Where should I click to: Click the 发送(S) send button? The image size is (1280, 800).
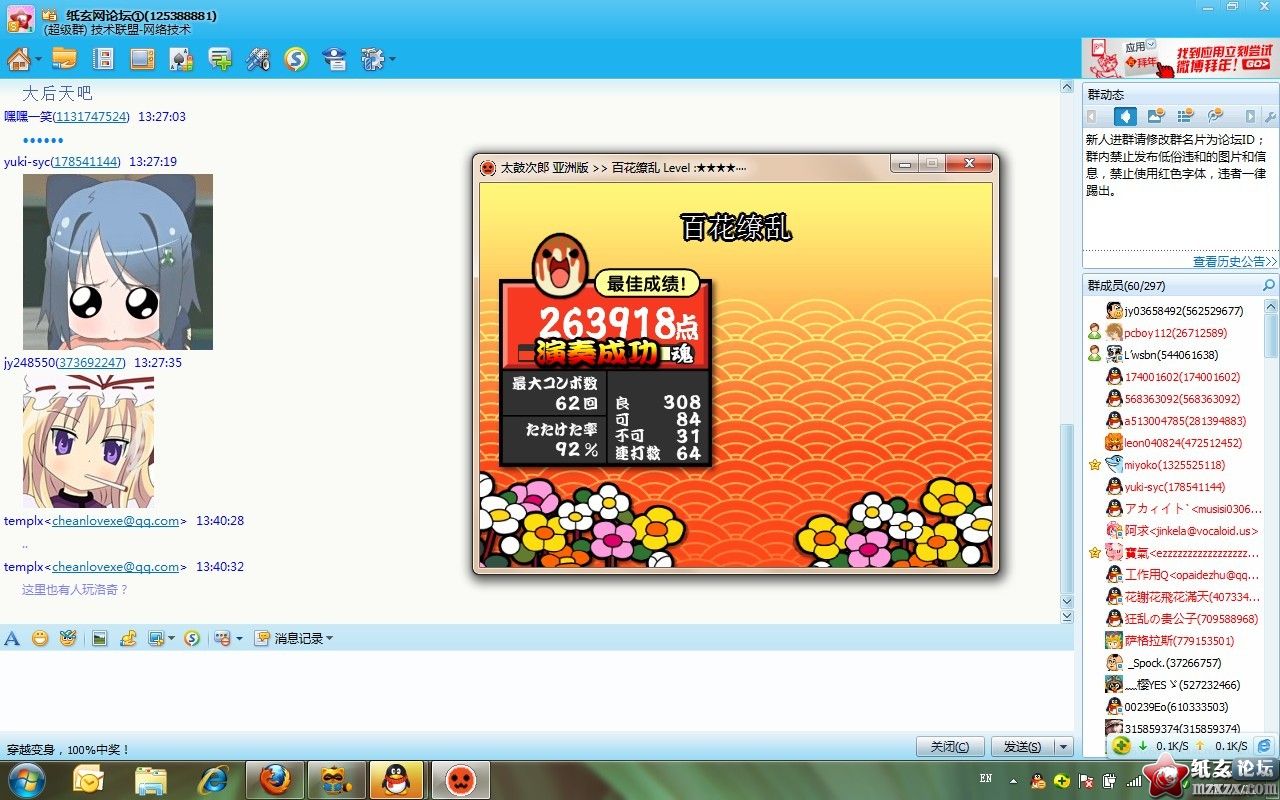point(1022,747)
